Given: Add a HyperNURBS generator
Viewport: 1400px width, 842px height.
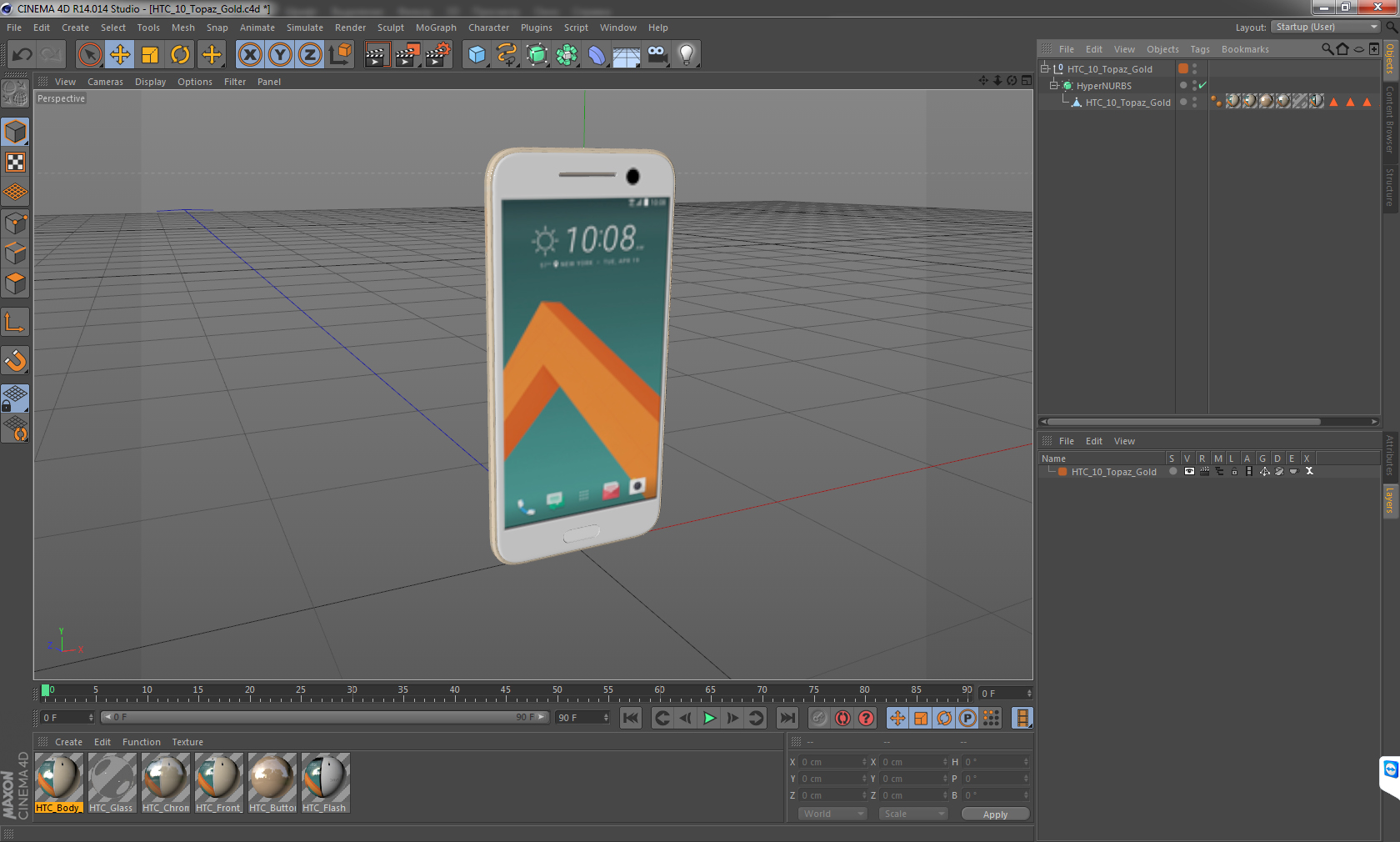Looking at the screenshot, I should [537, 55].
